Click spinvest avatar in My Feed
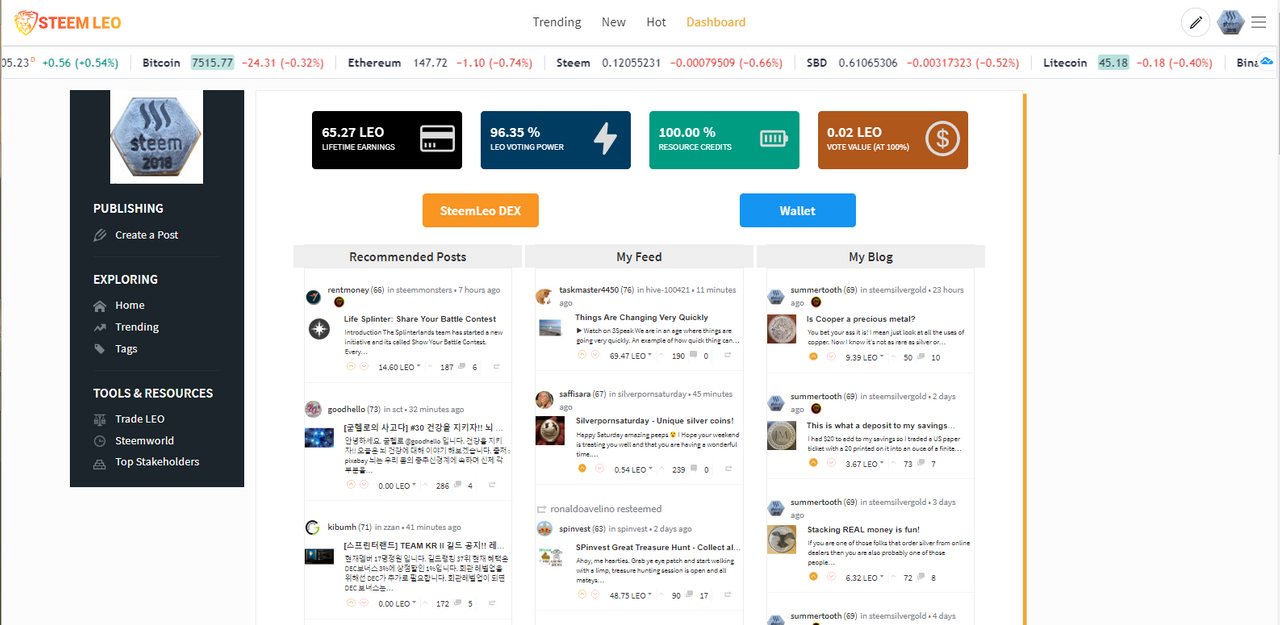Viewport: 1280px width, 625px height. (x=544, y=528)
